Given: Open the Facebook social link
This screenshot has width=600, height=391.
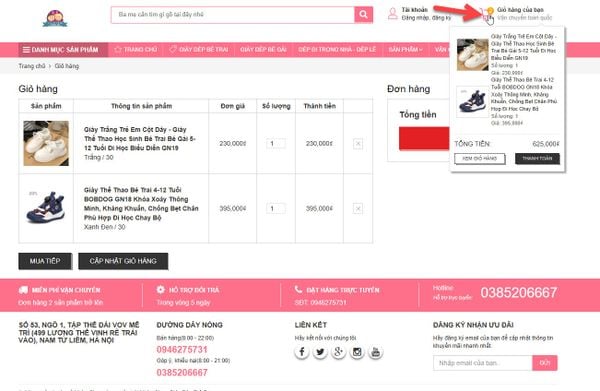Looking at the screenshot, I should pos(302,352).
